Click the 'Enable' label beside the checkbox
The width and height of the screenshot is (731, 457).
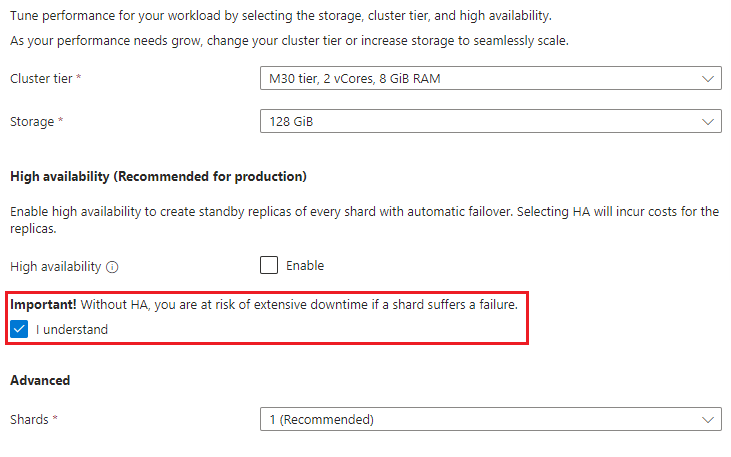(x=305, y=266)
